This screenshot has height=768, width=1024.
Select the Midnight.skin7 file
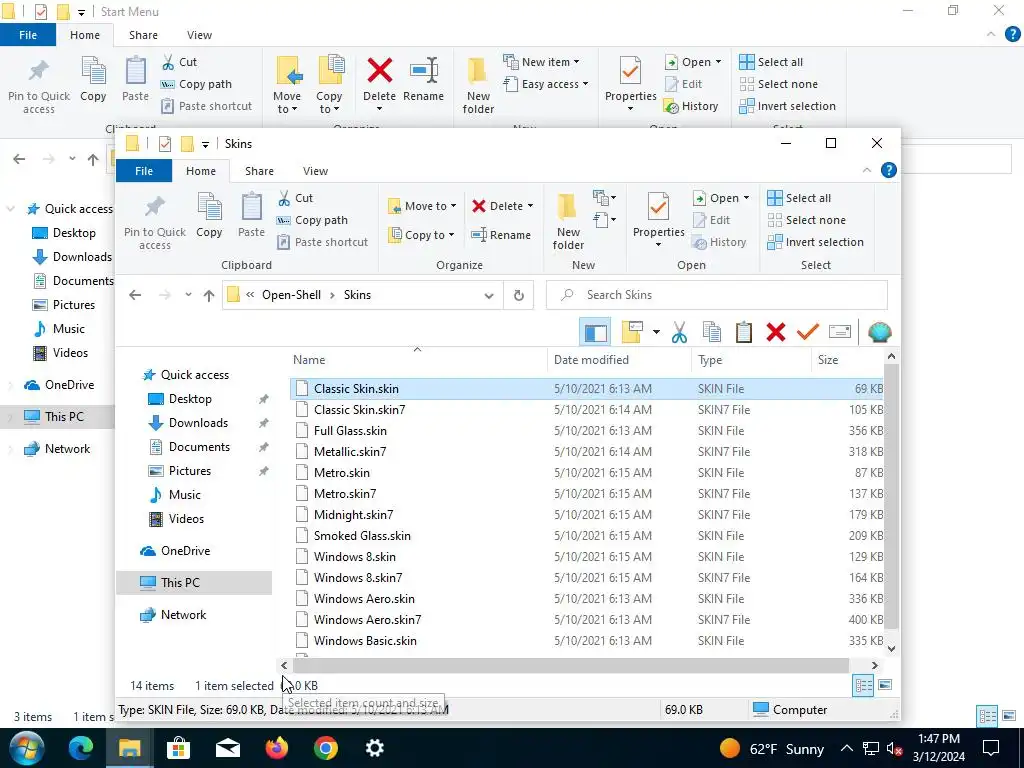click(353, 515)
